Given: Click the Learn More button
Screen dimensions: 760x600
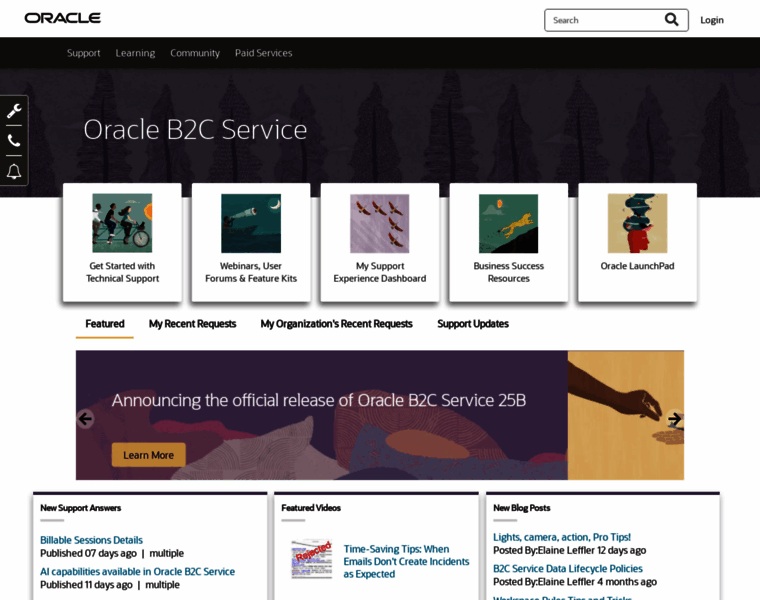Looking at the screenshot, I should click(148, 455).
